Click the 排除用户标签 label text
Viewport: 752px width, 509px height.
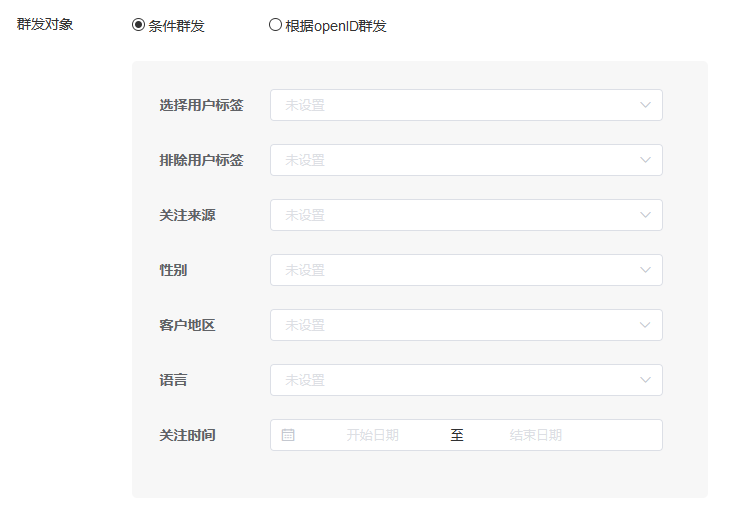201,160
